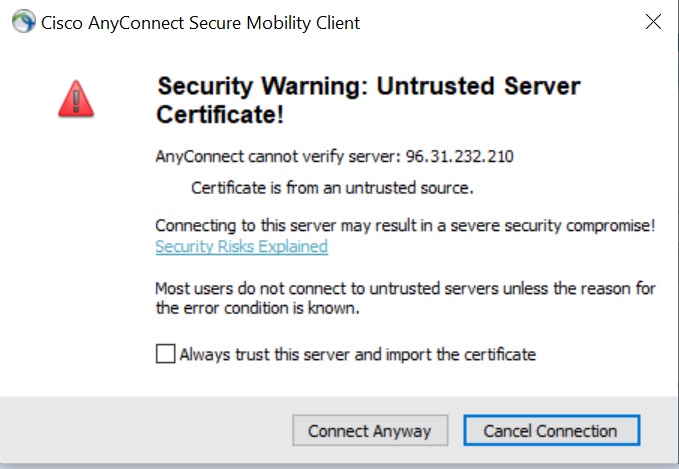
Task: Click 'Certificate is from an untrusted source' line
Action: point(332,188)
